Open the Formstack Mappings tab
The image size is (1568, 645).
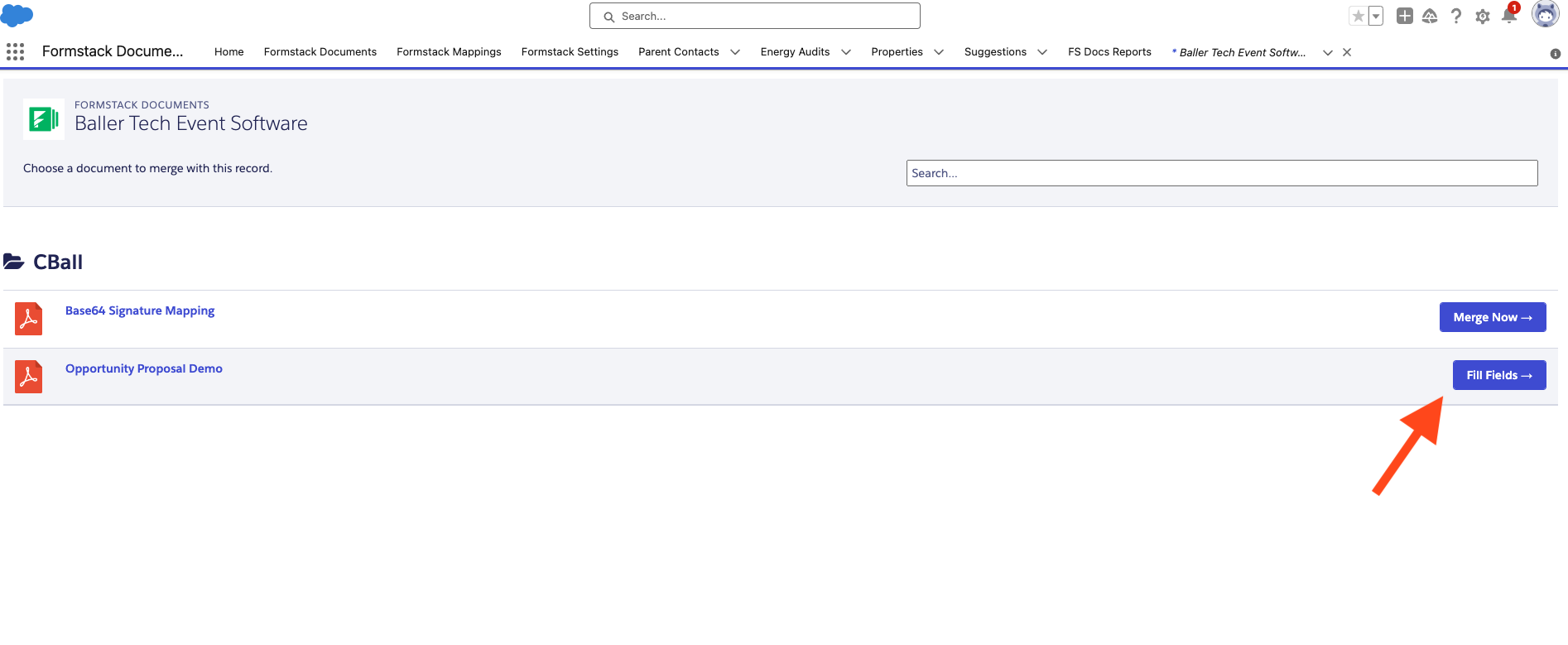pyautogui.click(x=449, y=51)
